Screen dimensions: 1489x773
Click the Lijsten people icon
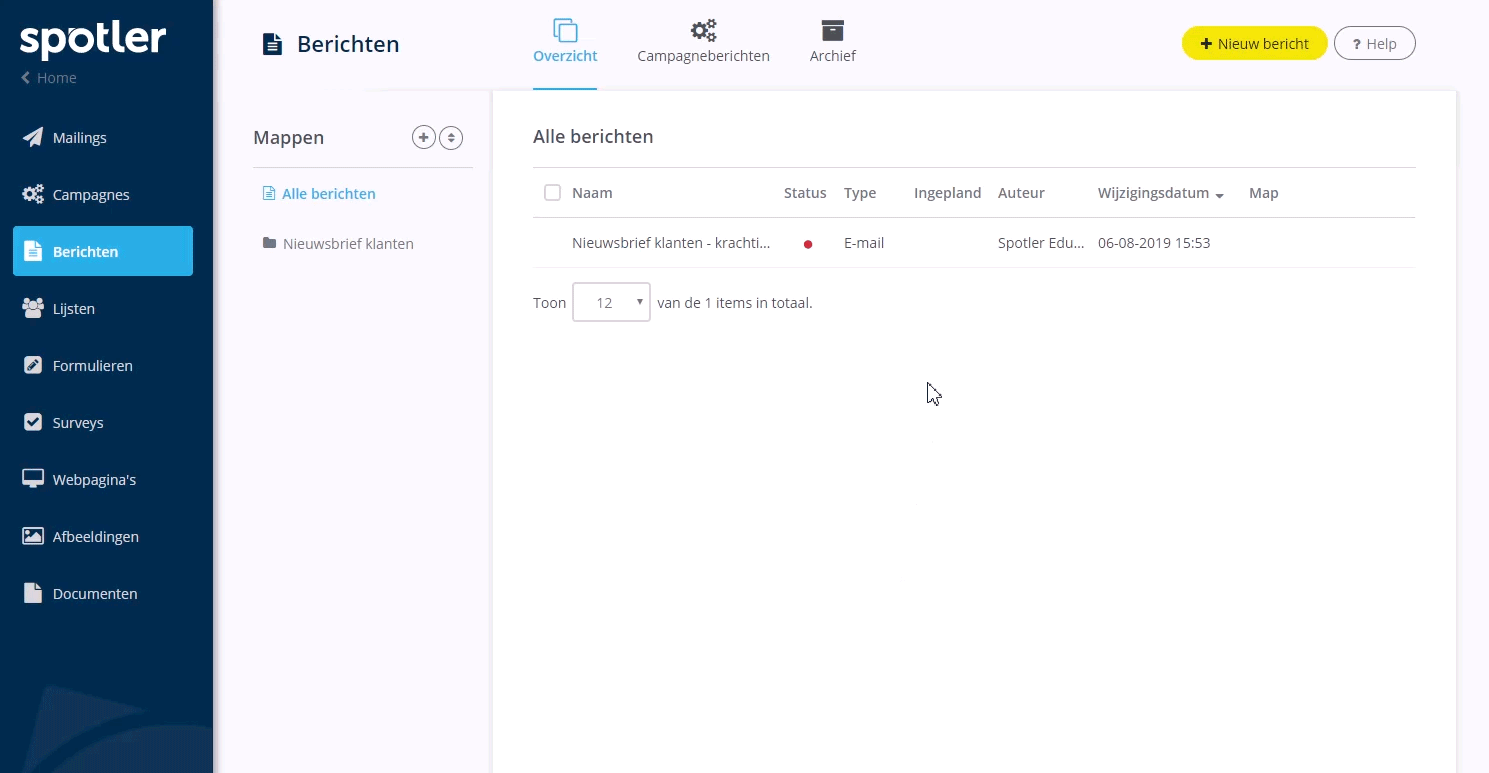click(33, 308)
